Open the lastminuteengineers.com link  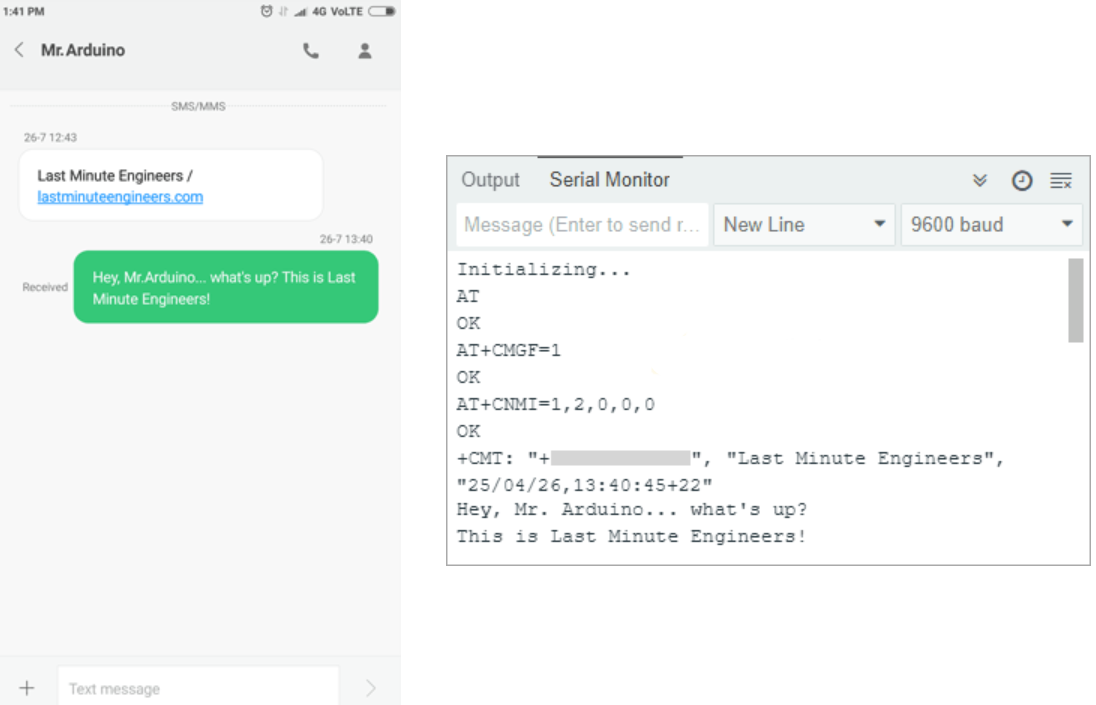[x=120, y=197]
